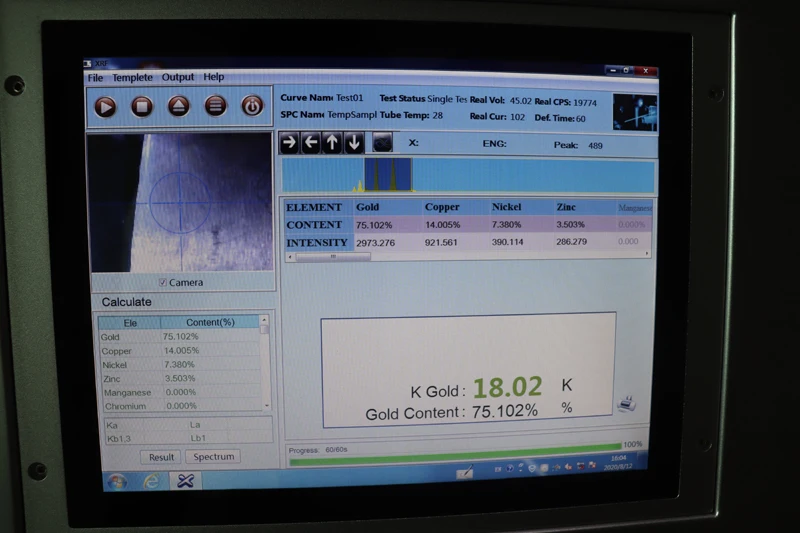This screenshot has width=800, height=533.
Task: Click the up arrow navigation button
Action: click(x=332, y=143)
